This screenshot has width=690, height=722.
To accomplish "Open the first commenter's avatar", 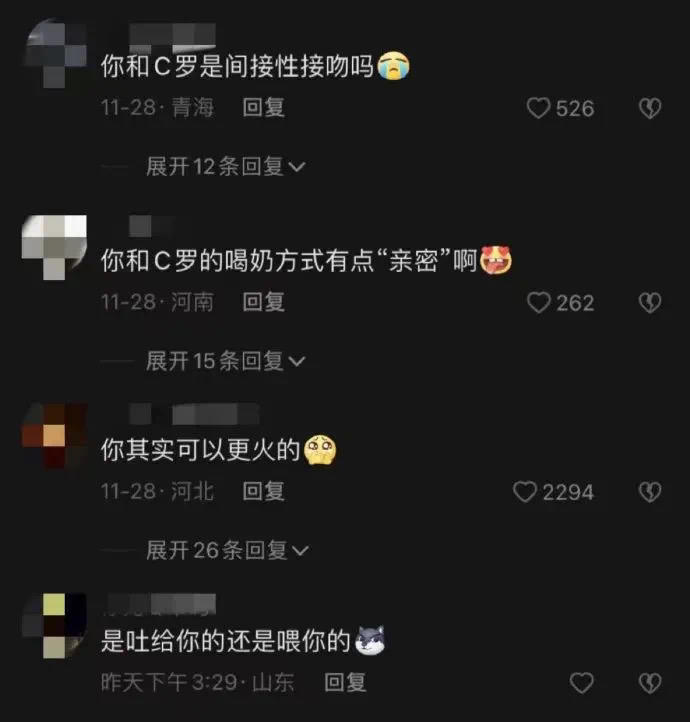I will click(x=54, y=53).
